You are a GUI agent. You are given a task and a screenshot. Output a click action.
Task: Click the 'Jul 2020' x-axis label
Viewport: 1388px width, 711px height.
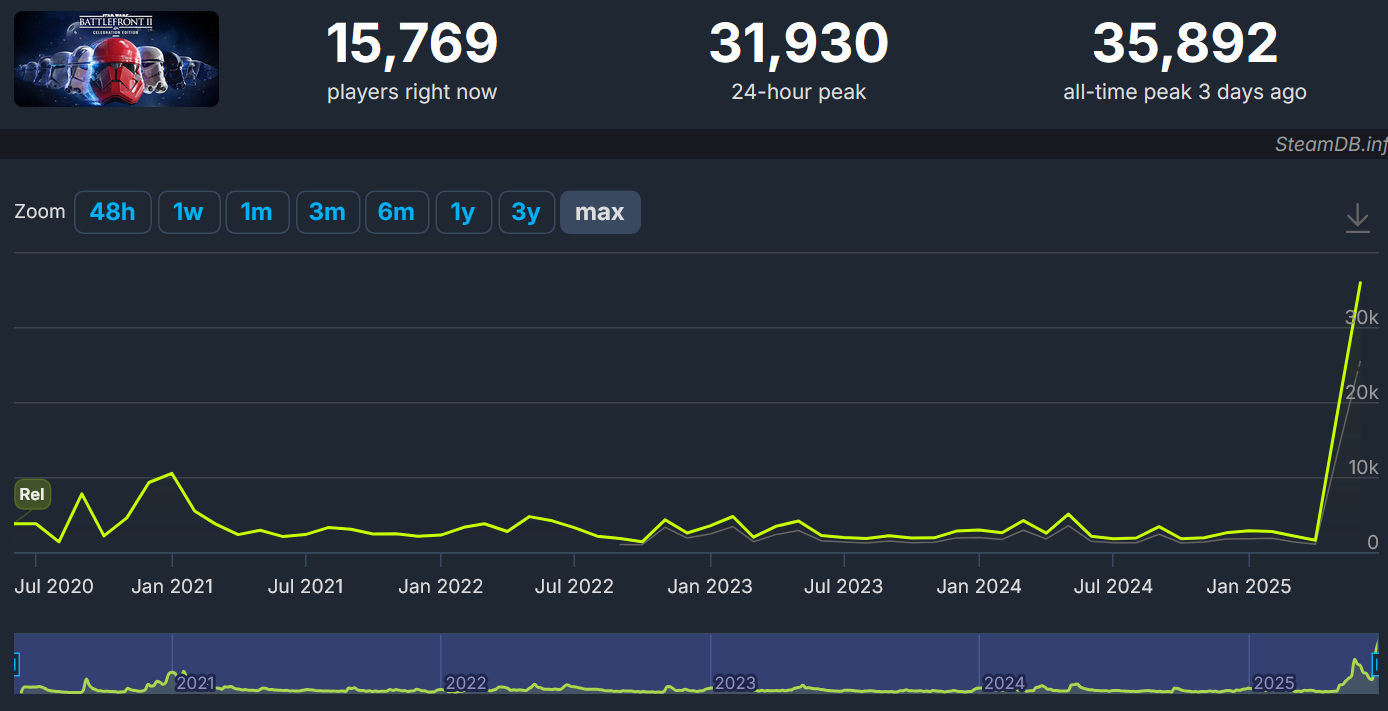click(x=54, y=587)
